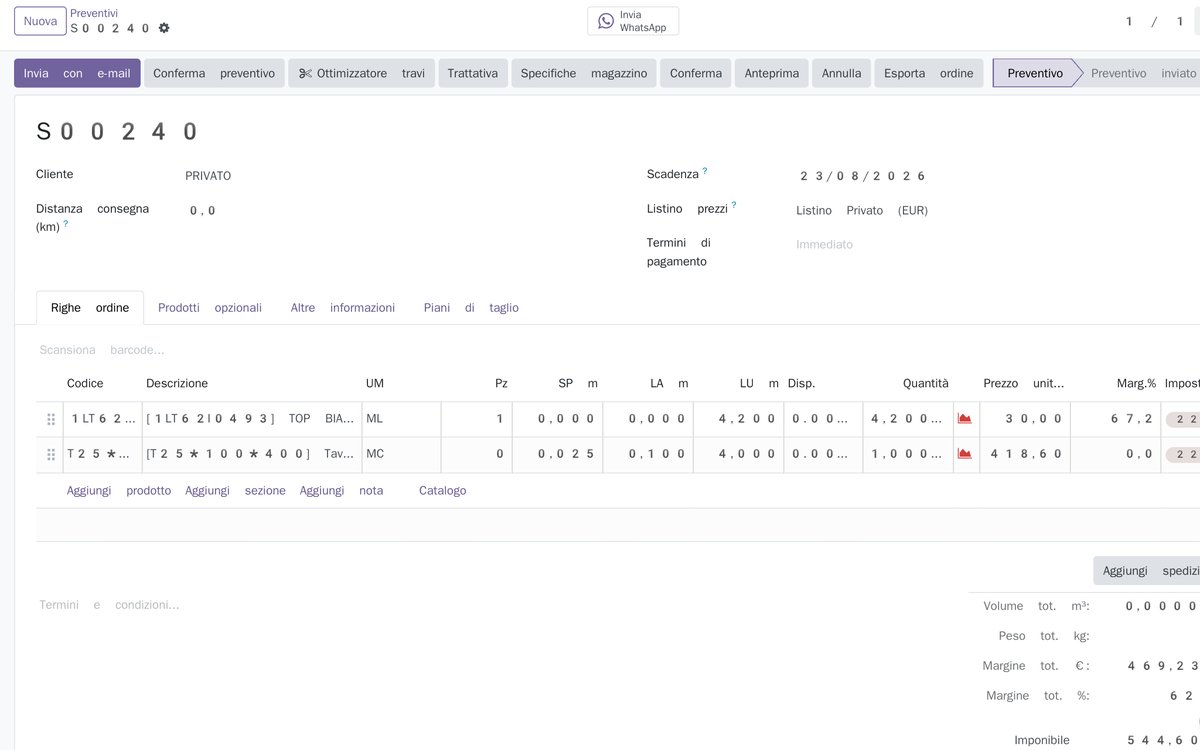Open the UM dropdown showing MC
1200x750 pixels.
point(401,454)
